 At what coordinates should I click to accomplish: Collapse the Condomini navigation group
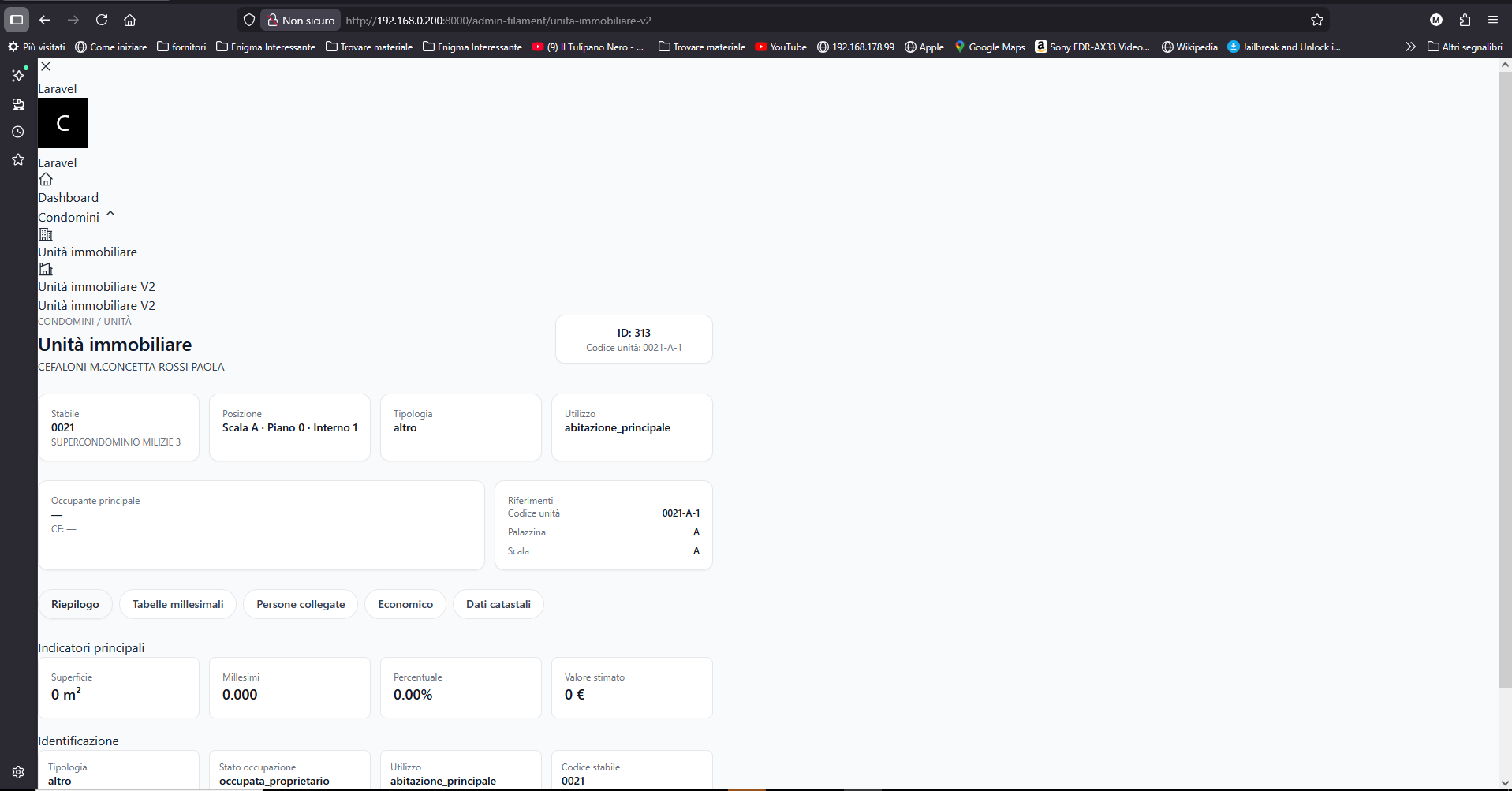click(110, 214)
